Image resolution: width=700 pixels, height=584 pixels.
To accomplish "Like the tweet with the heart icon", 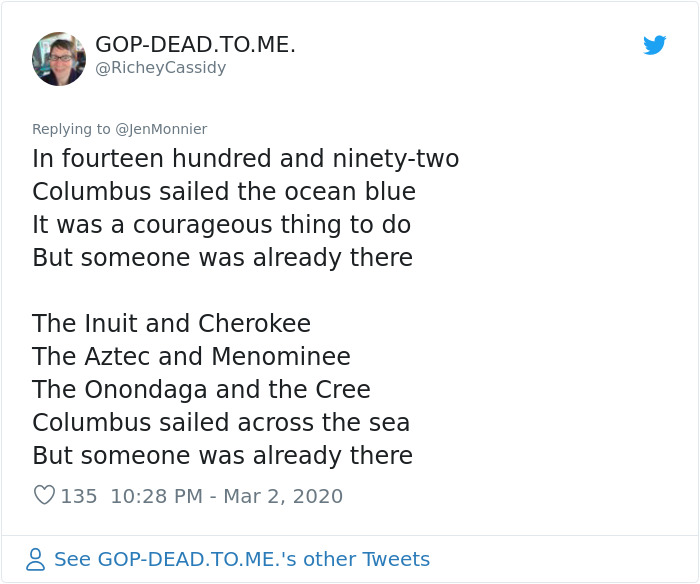I will point(44,495).
